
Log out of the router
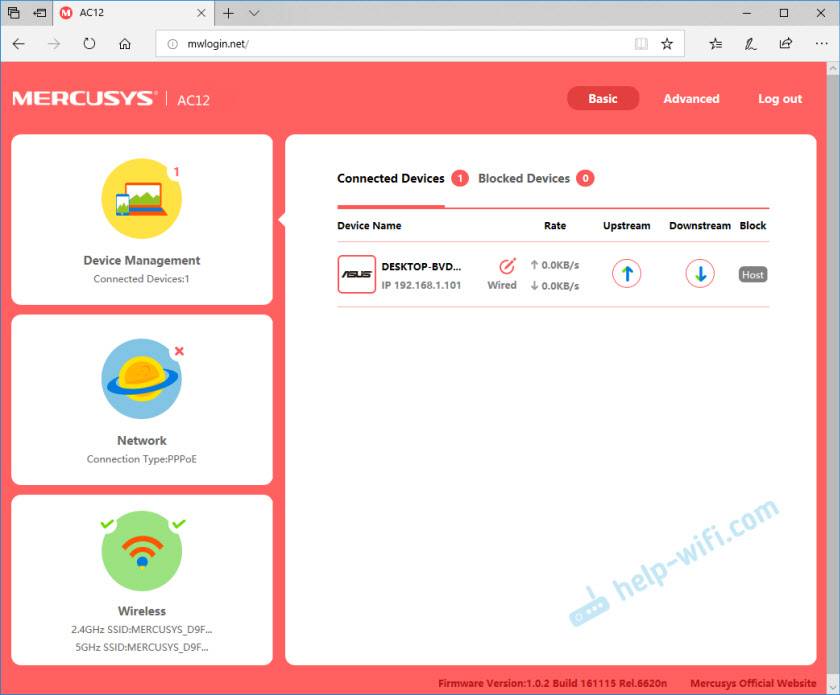click(779, 99)
